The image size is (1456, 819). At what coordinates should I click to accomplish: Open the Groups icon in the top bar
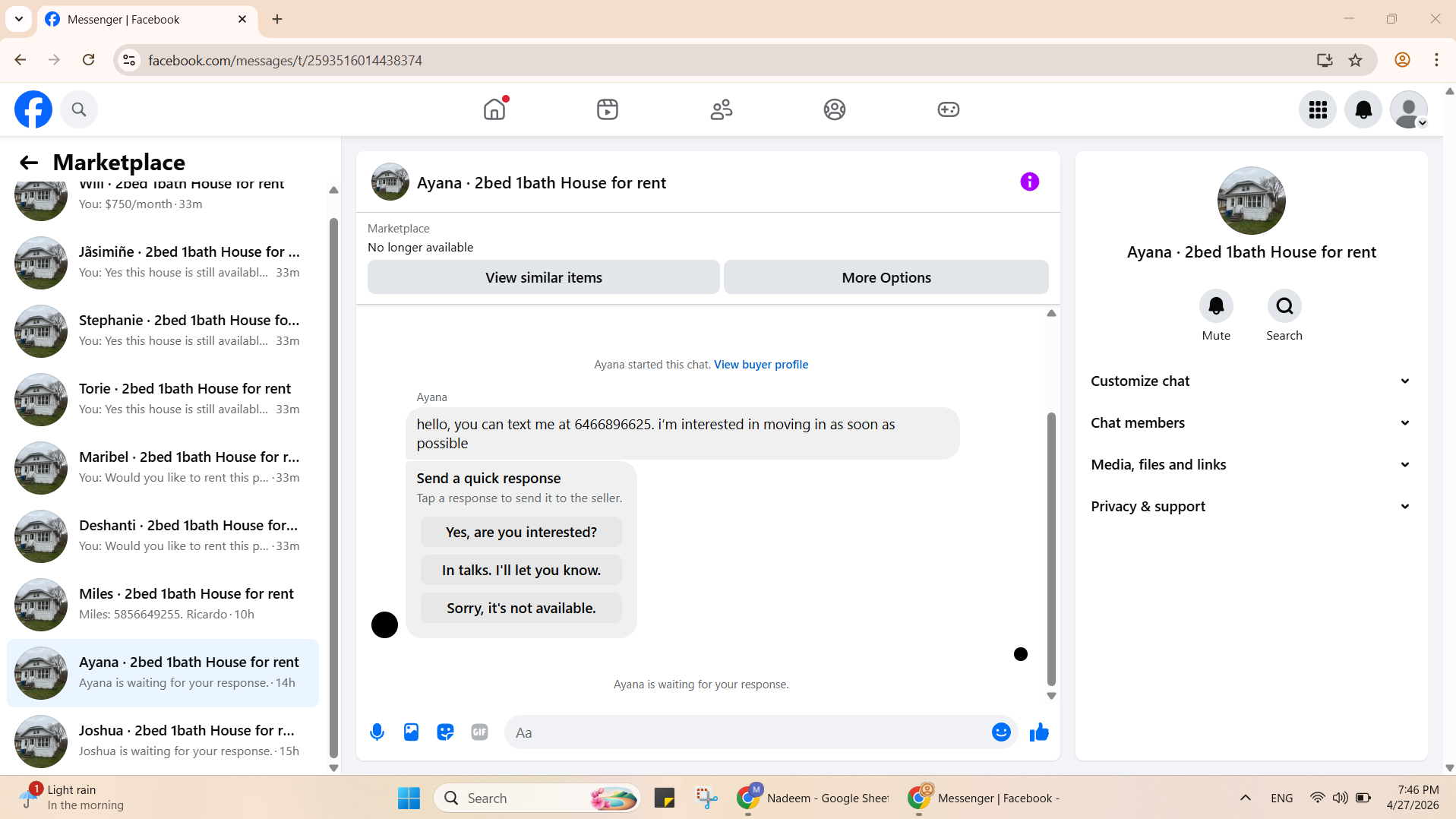point(835,109)
